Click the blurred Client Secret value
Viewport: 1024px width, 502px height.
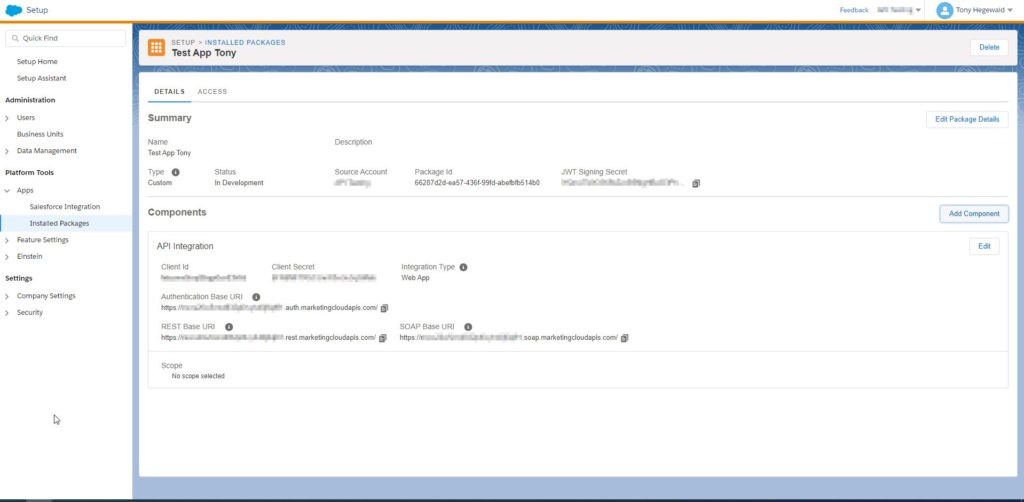click(x=324, y=277)
